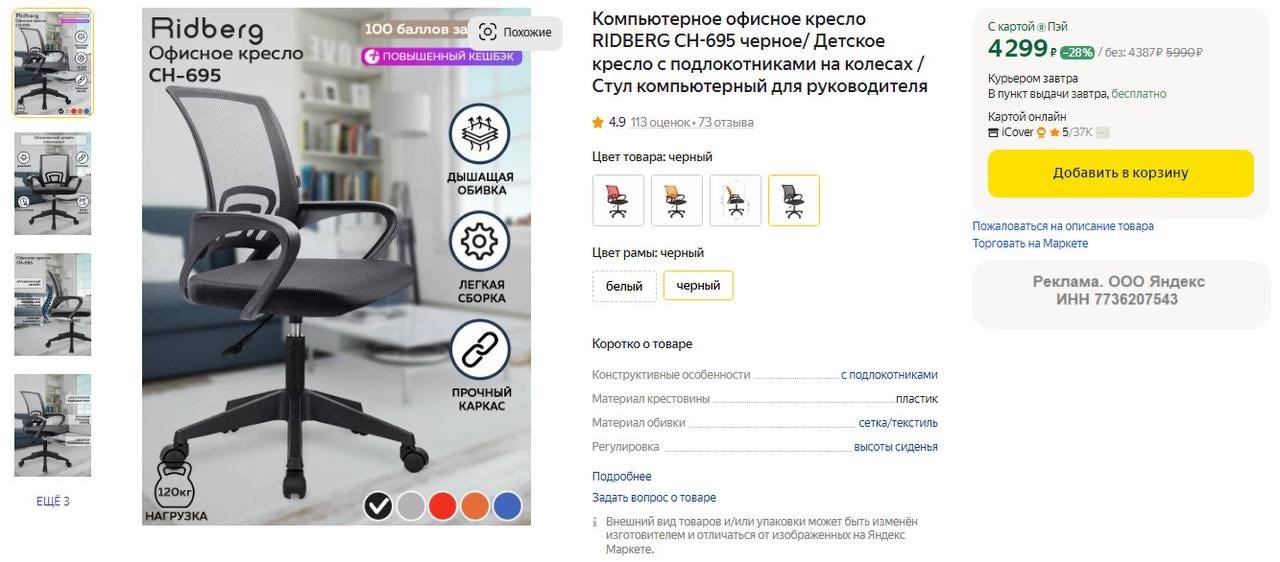Pick the orange chair color variant swatch

(x=676, y=200)
